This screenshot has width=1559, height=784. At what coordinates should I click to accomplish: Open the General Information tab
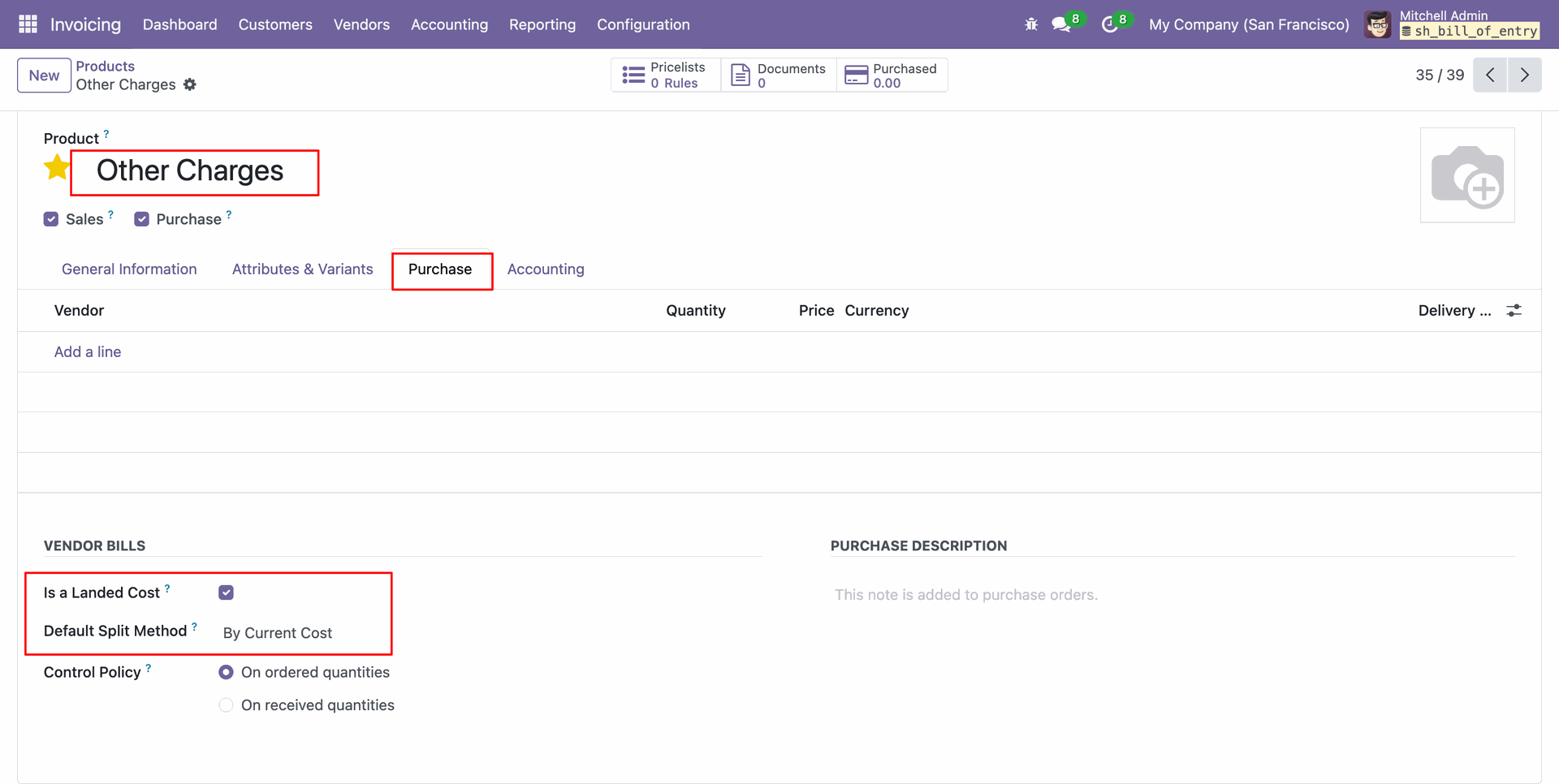click(x=129, y=269)
